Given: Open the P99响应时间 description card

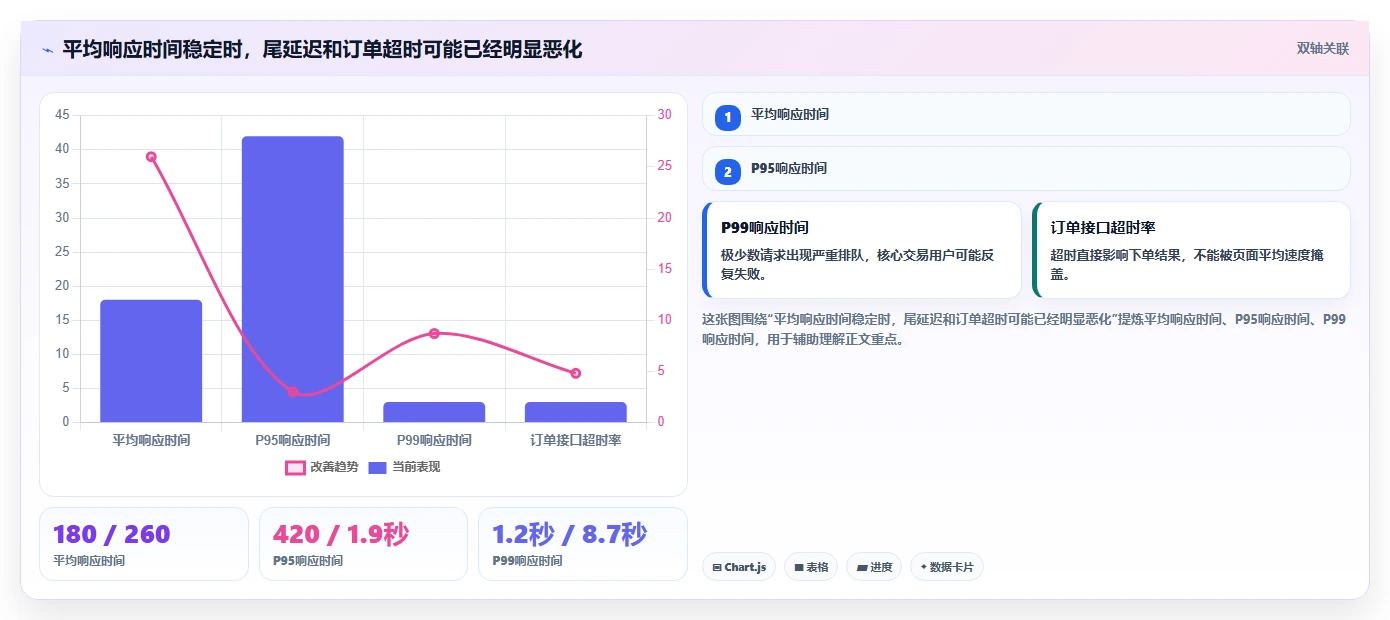Looking at the screenshot, I should point(862,250).
